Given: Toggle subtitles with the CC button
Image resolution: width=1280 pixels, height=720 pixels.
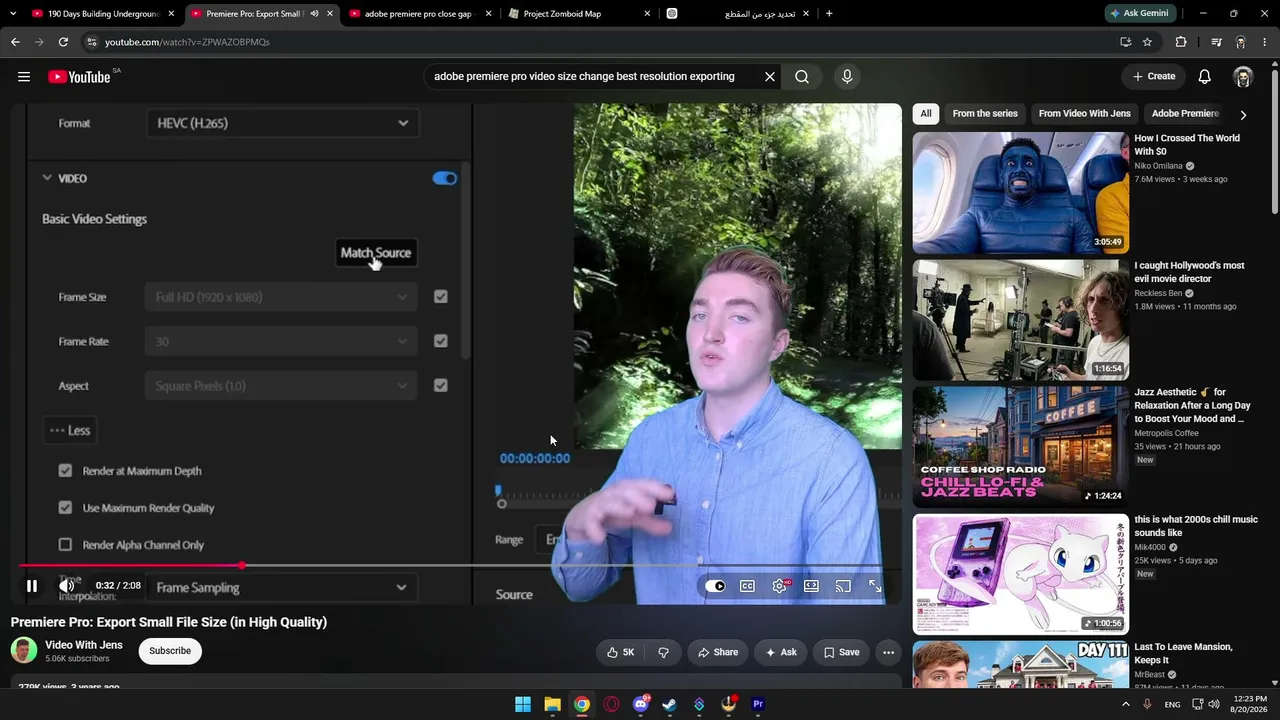Looking at the screenshot, I should (747, 586).
